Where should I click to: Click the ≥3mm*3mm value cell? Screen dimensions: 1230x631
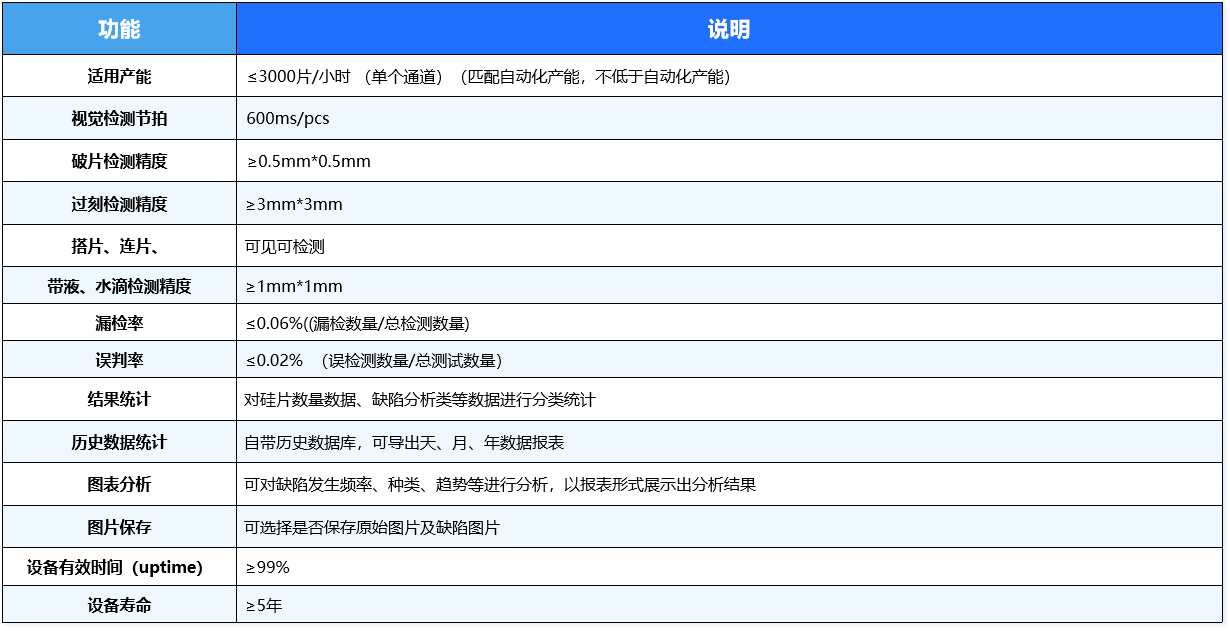coord(295,204)
